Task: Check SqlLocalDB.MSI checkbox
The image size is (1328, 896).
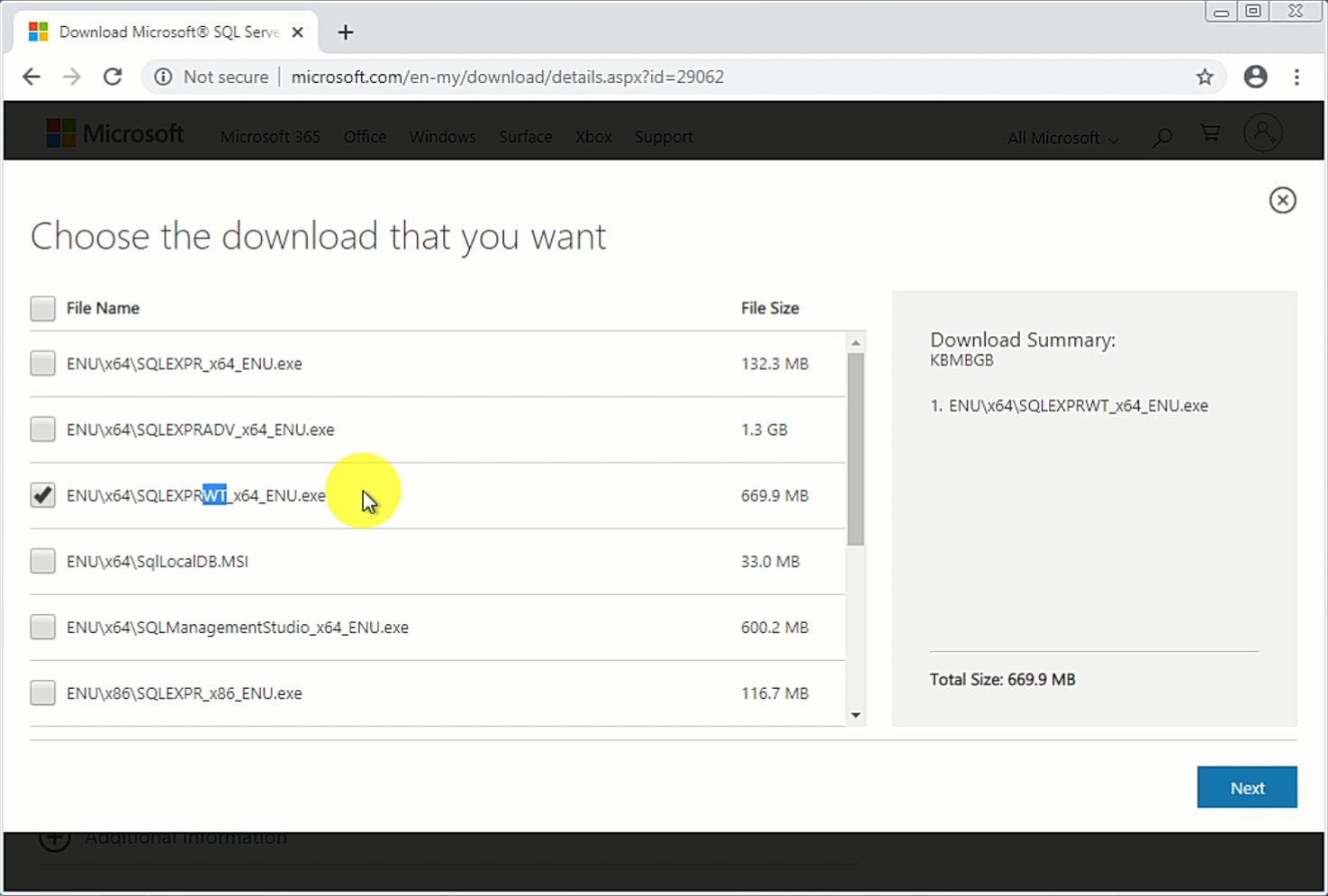Action: [x=42, y=560]
